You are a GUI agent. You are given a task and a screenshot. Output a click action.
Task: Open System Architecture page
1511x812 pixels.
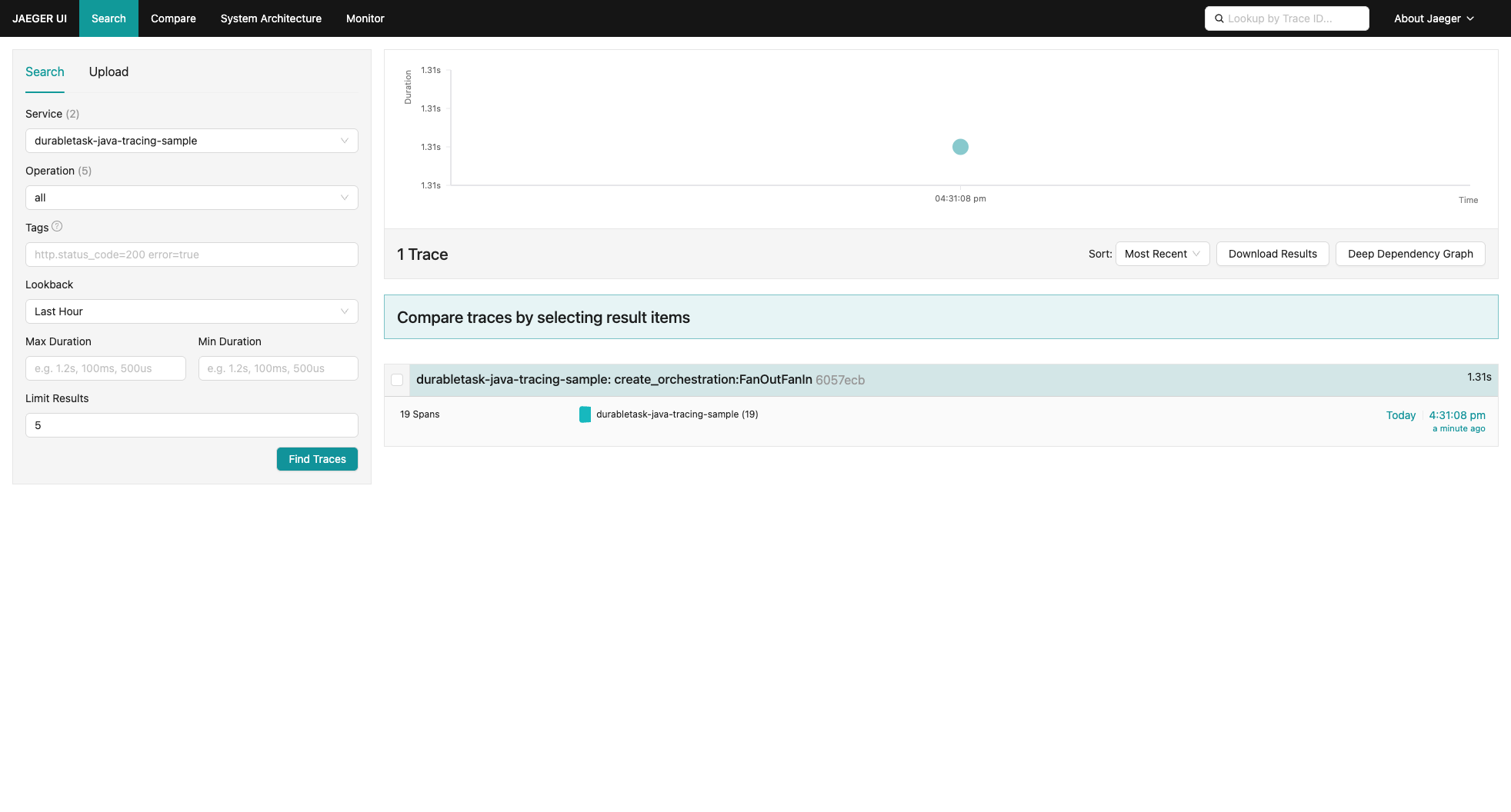(x=271, y=18)
